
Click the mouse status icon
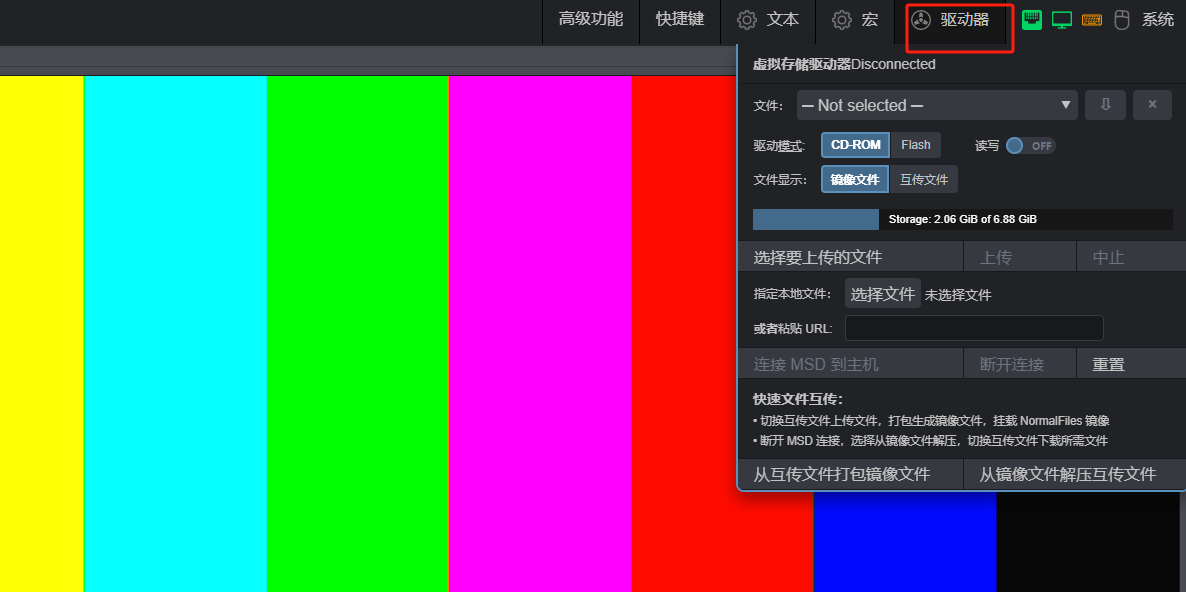(1122, 20)
